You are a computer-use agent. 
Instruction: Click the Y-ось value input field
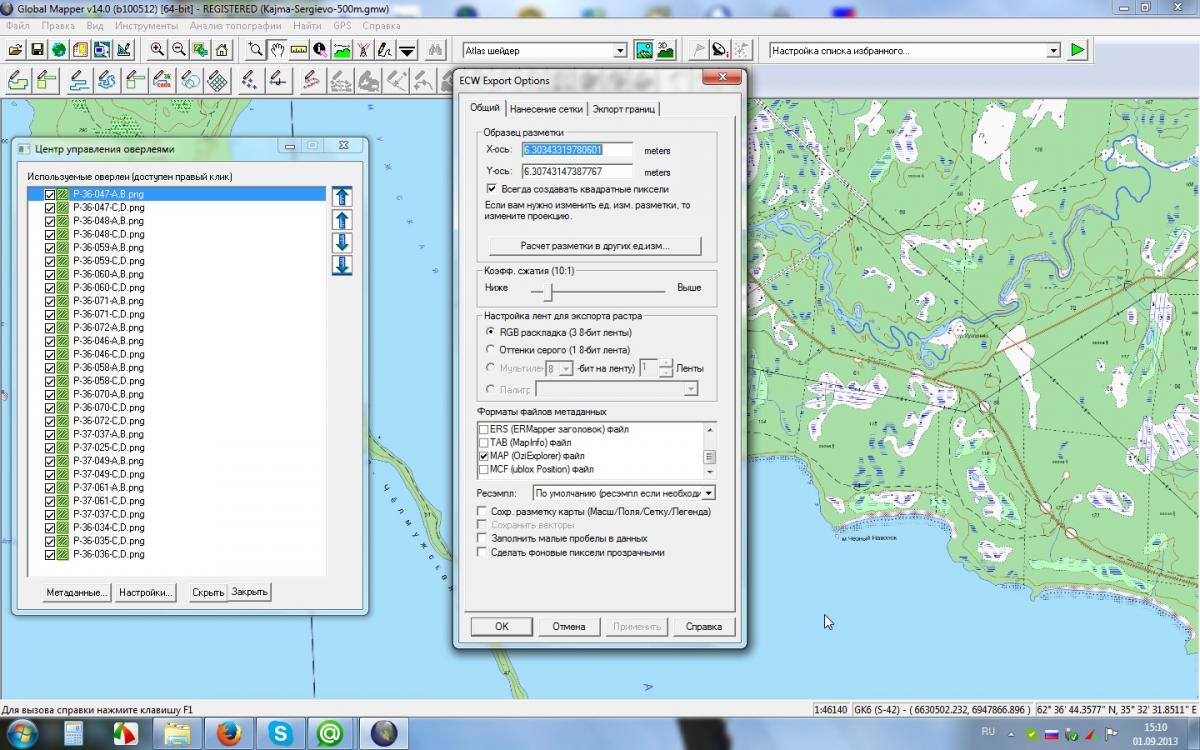click(x=578, y=171)
